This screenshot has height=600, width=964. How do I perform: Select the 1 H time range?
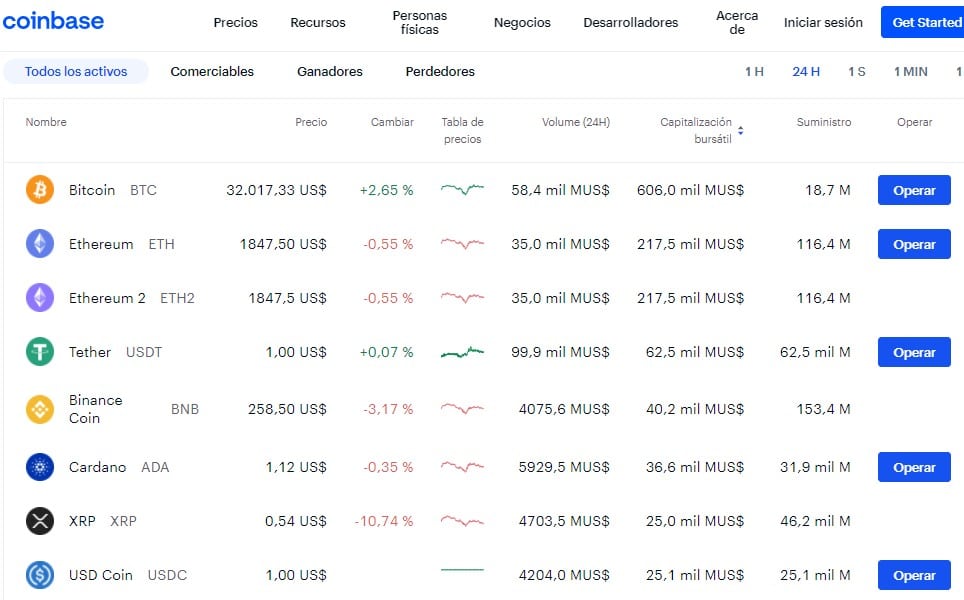[754, 71]
